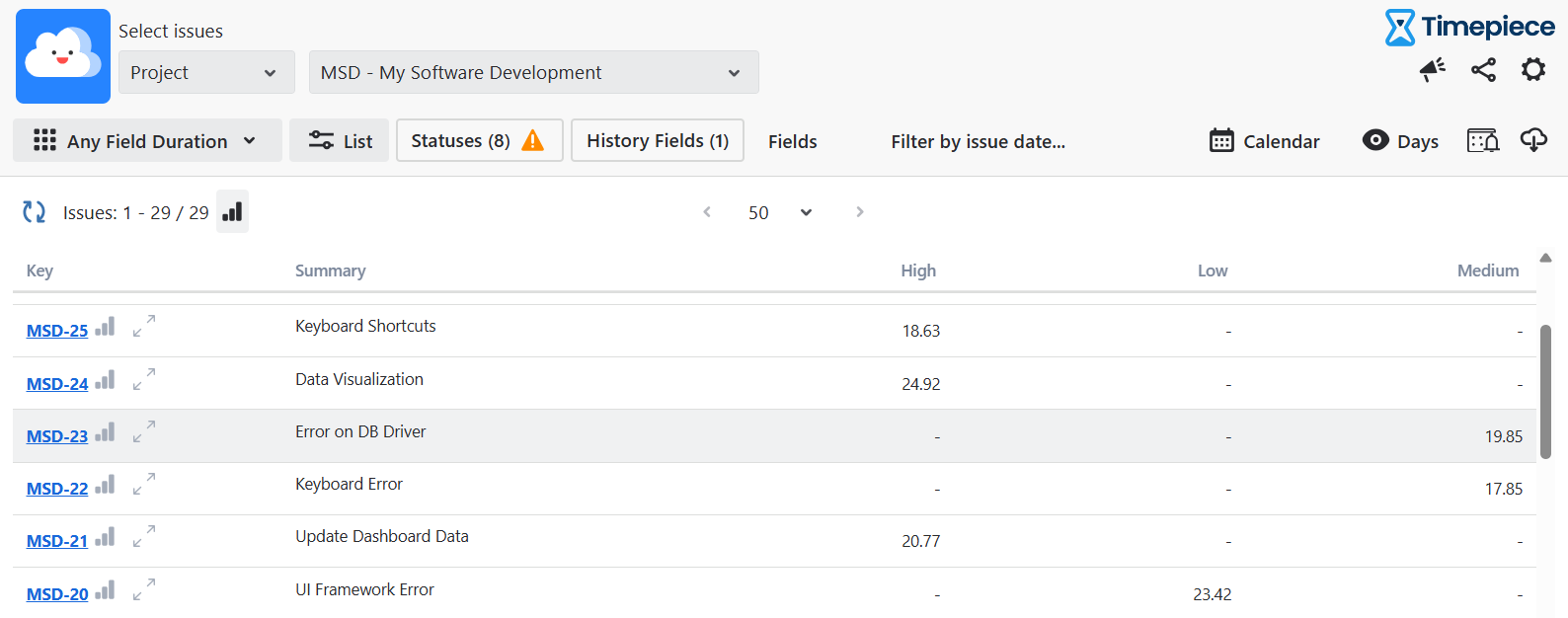The height and width of the screenshot is (618, 1568).
Task: Expand details of MSD-25 row
Action: [x=144, y=325]
